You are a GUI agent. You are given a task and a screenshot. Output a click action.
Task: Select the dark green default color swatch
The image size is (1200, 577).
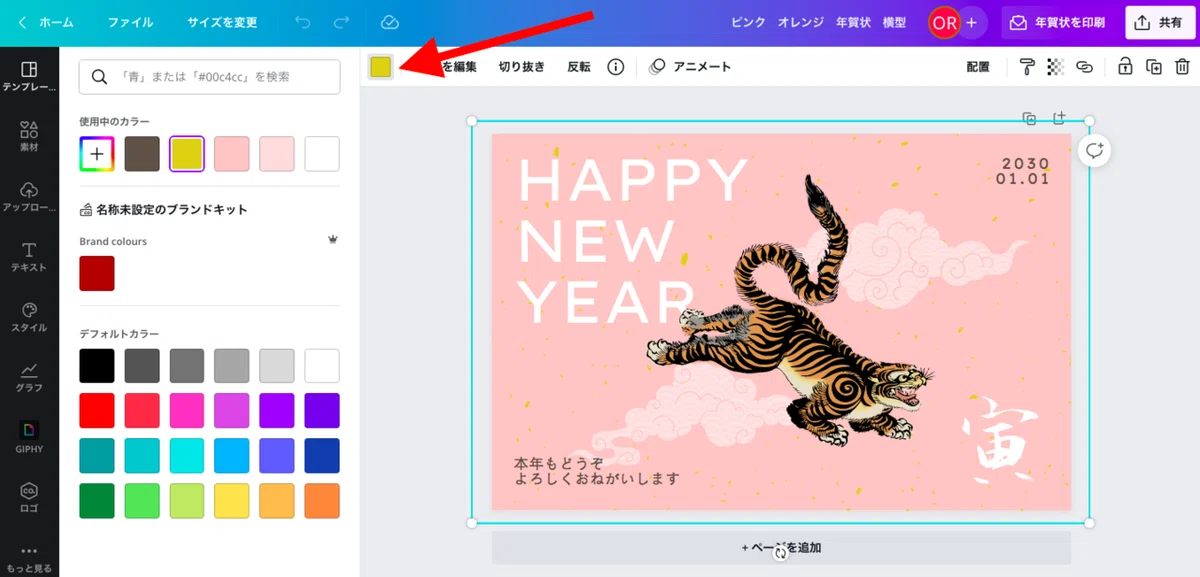97,501
